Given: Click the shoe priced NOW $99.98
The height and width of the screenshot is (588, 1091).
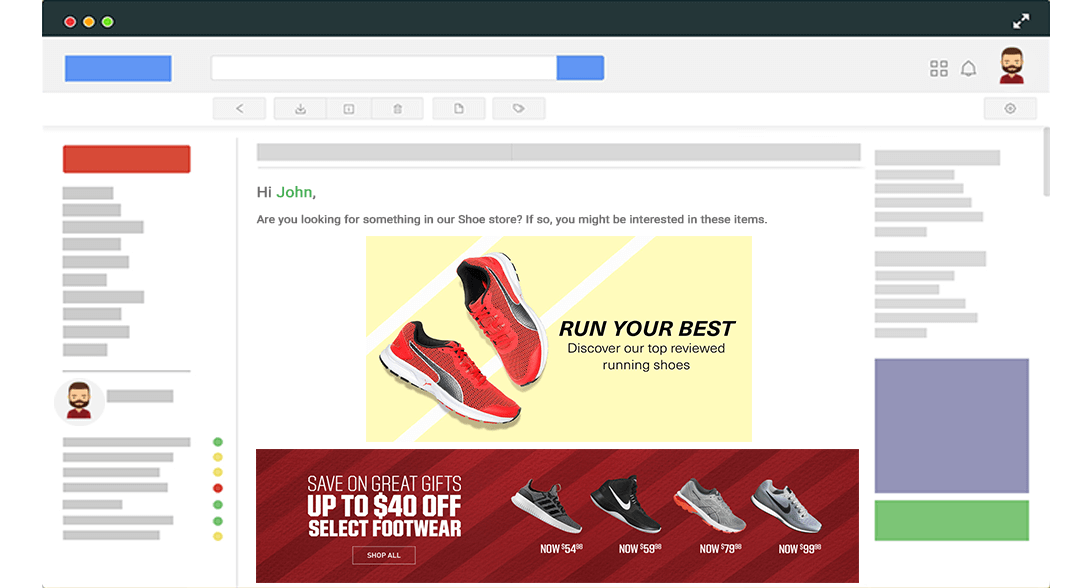Looking at the screenshot, I should coord(787,506).
